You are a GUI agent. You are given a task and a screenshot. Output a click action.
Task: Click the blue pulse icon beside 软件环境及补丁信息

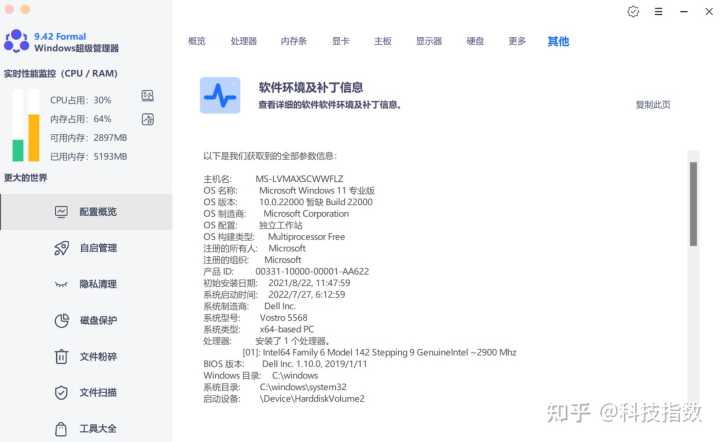tap(220, 95)
